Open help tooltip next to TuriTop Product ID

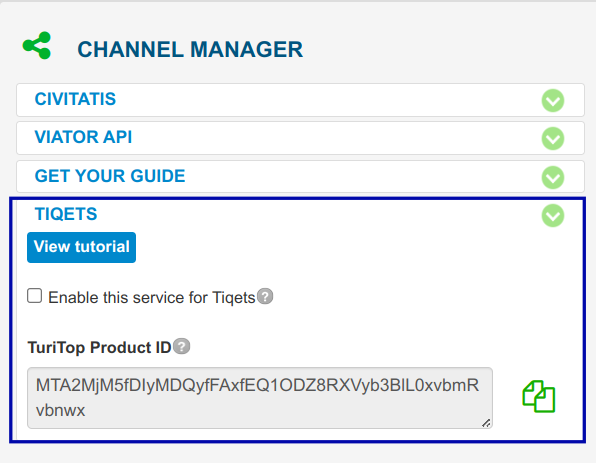[x=182, y=346]
